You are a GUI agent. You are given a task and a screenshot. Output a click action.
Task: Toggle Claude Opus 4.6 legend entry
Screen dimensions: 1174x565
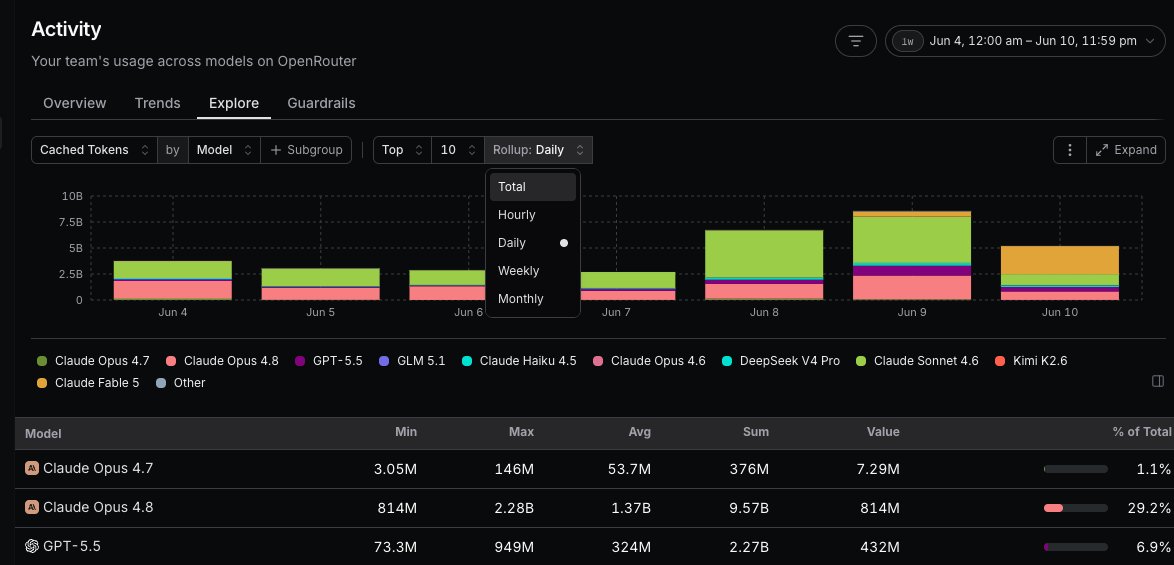[648, 361]
